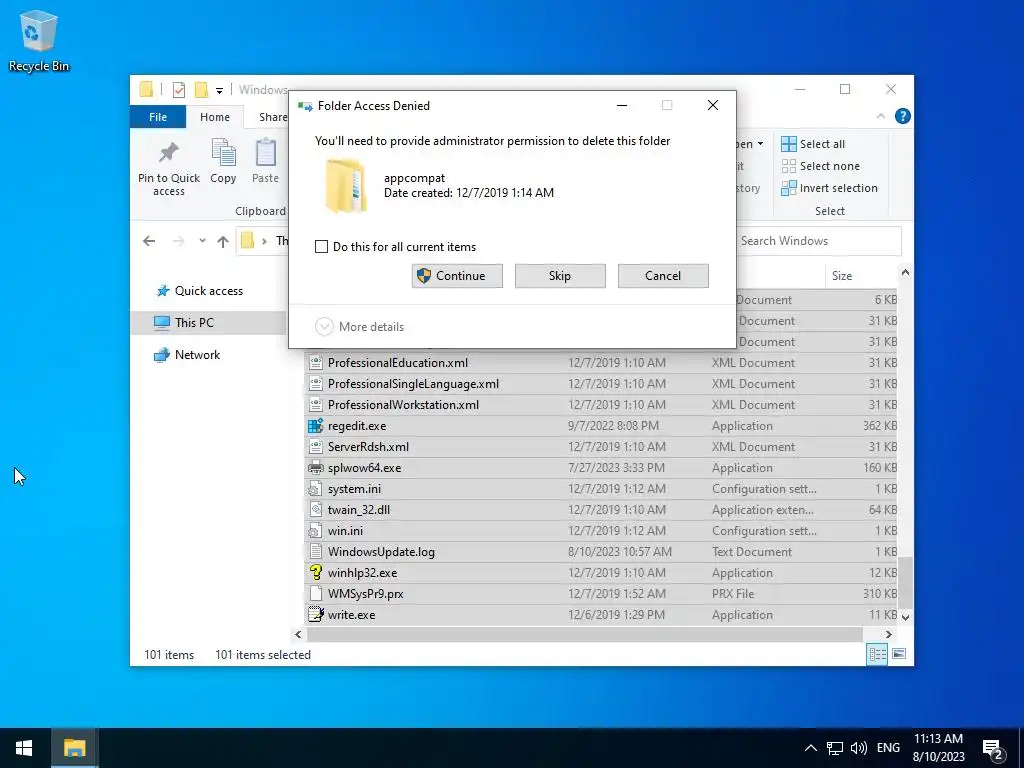1024x768 pixels.
Task: Switch to Large icons view in status bar
Action: tap(899, 654)
